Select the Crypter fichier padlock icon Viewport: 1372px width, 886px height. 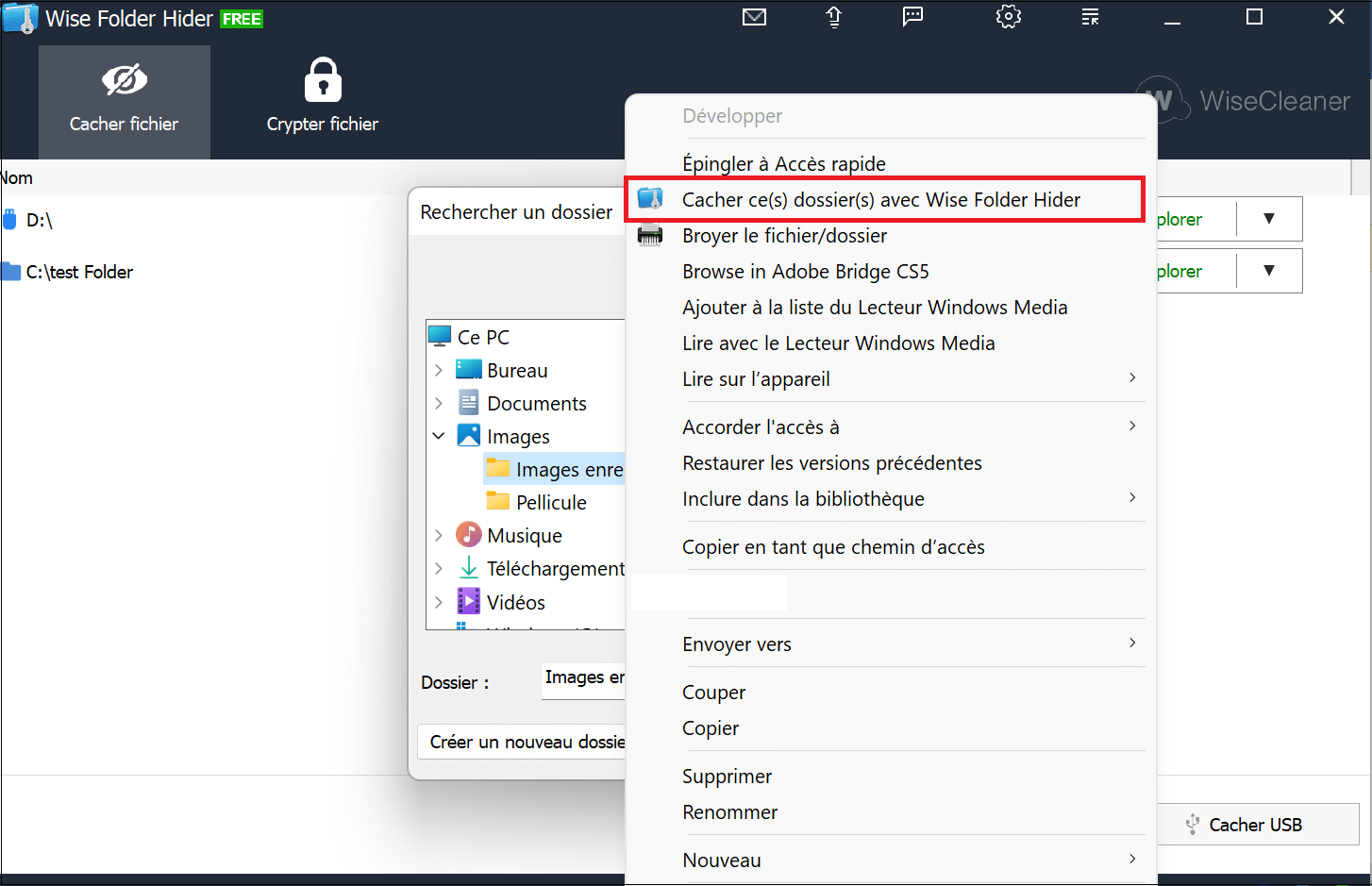[x=323, y=79]
